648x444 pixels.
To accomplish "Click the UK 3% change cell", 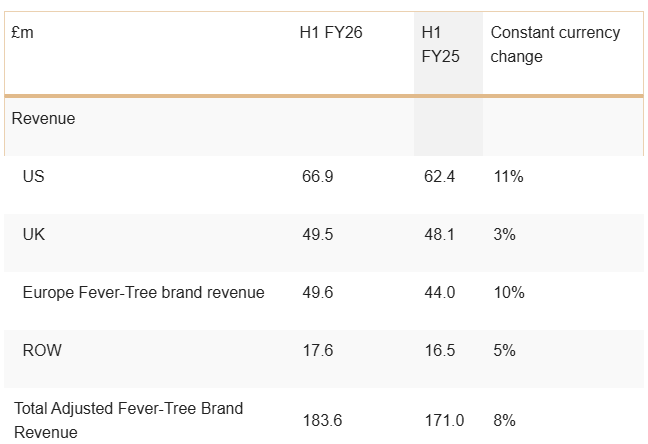I will point(504,234).
